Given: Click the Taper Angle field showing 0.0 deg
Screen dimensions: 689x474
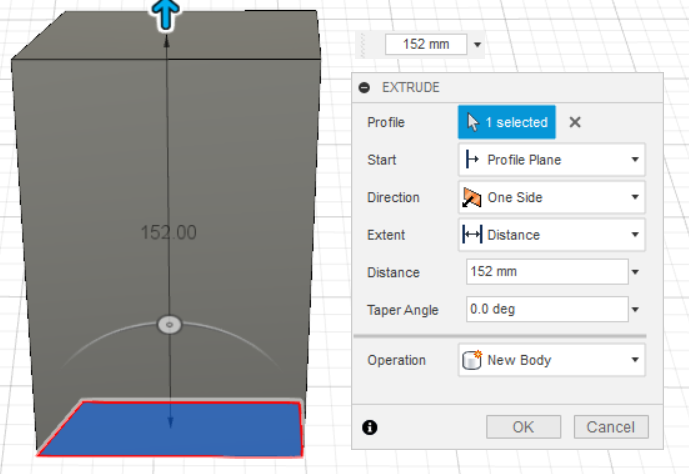Looking at the screenshot, I should tap(547, 309).
